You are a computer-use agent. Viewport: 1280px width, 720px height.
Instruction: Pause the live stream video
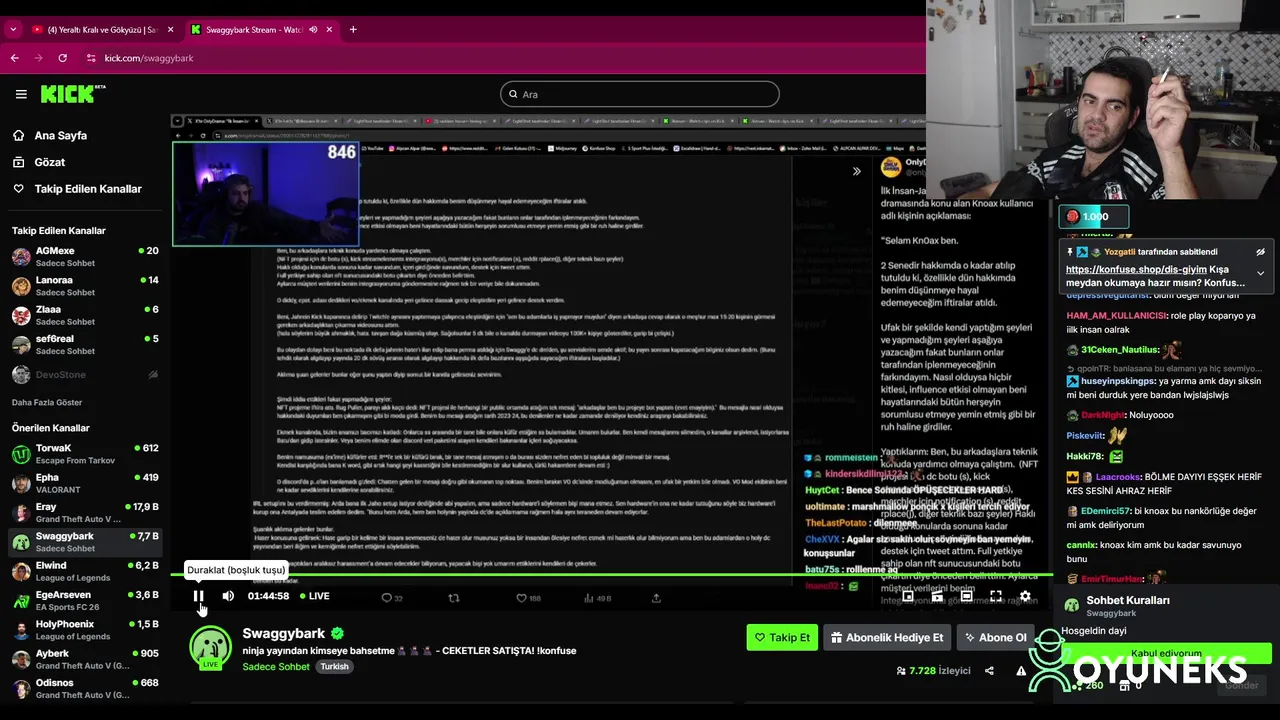point(198,596)
